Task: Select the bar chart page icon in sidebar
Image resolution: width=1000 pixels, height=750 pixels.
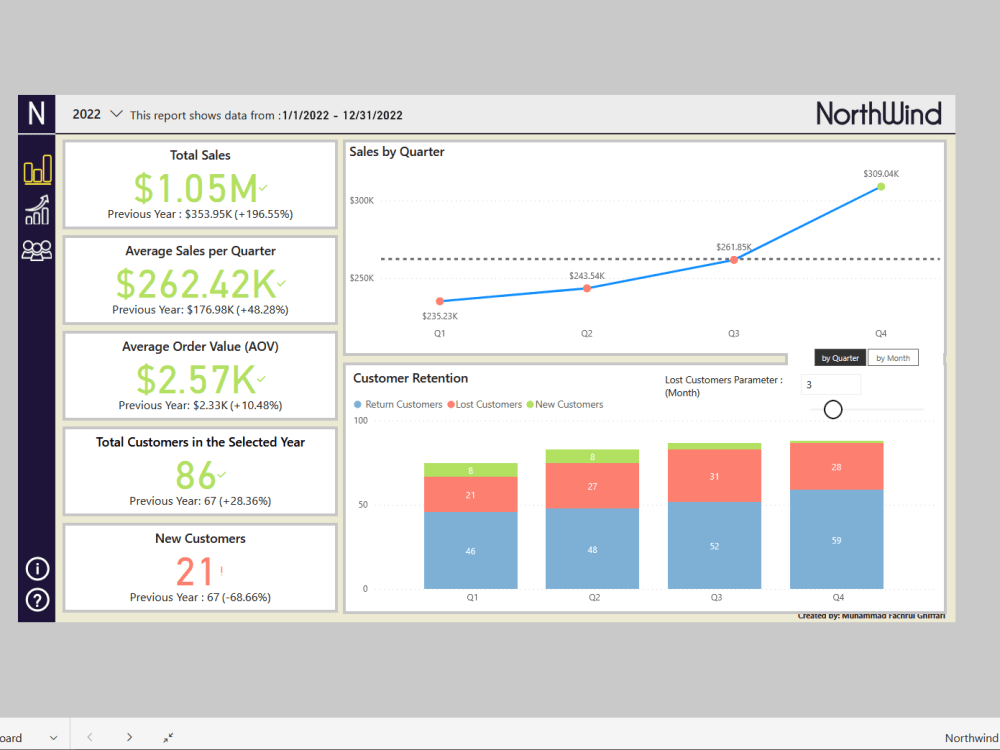Action: pyautogui.click(x=36, y=170)
